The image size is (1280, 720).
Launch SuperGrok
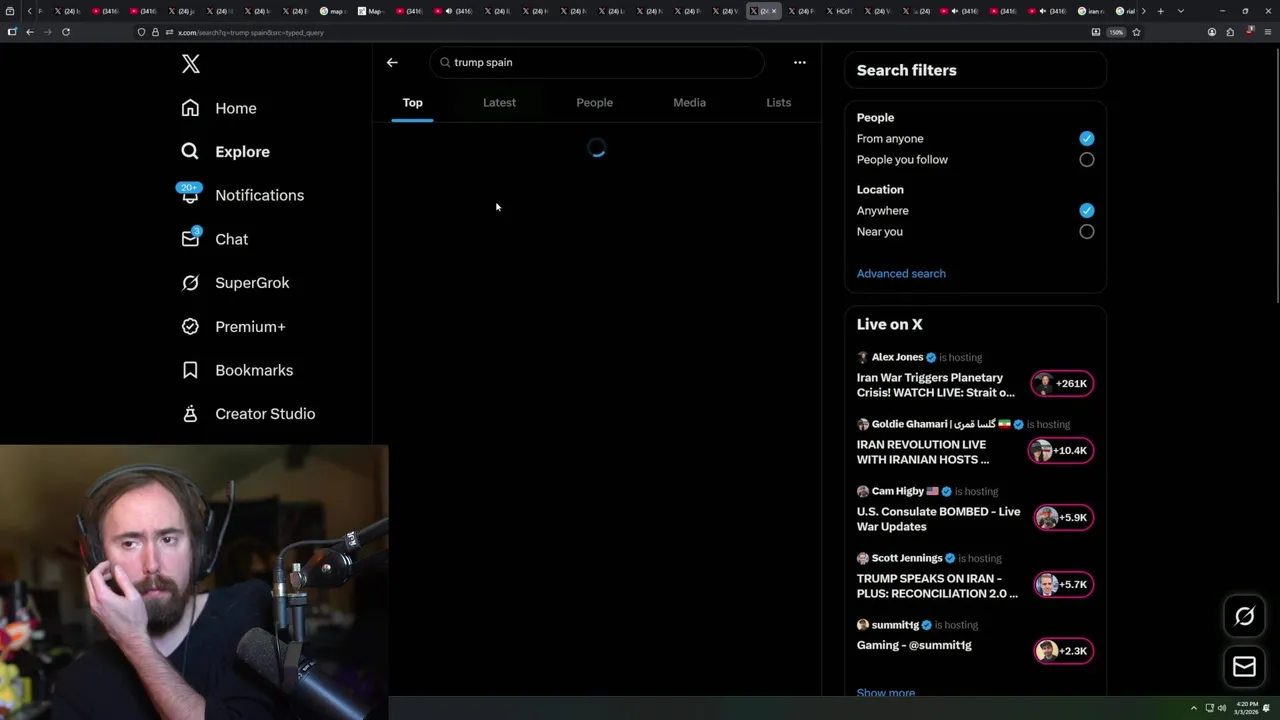[235, 283]
